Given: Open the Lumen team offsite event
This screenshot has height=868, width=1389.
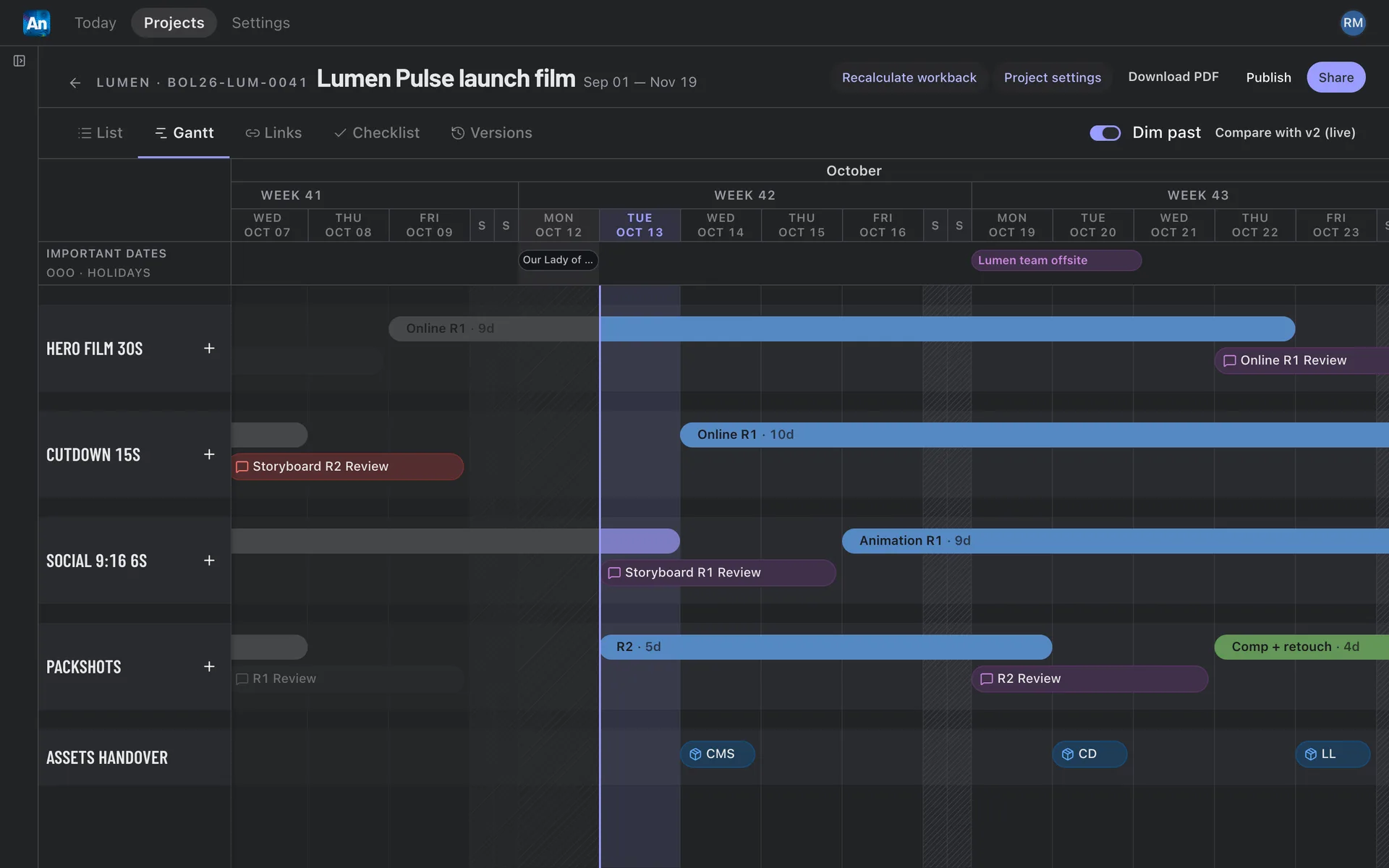Looking at the screenshot, I should (x=1056, y=260).
